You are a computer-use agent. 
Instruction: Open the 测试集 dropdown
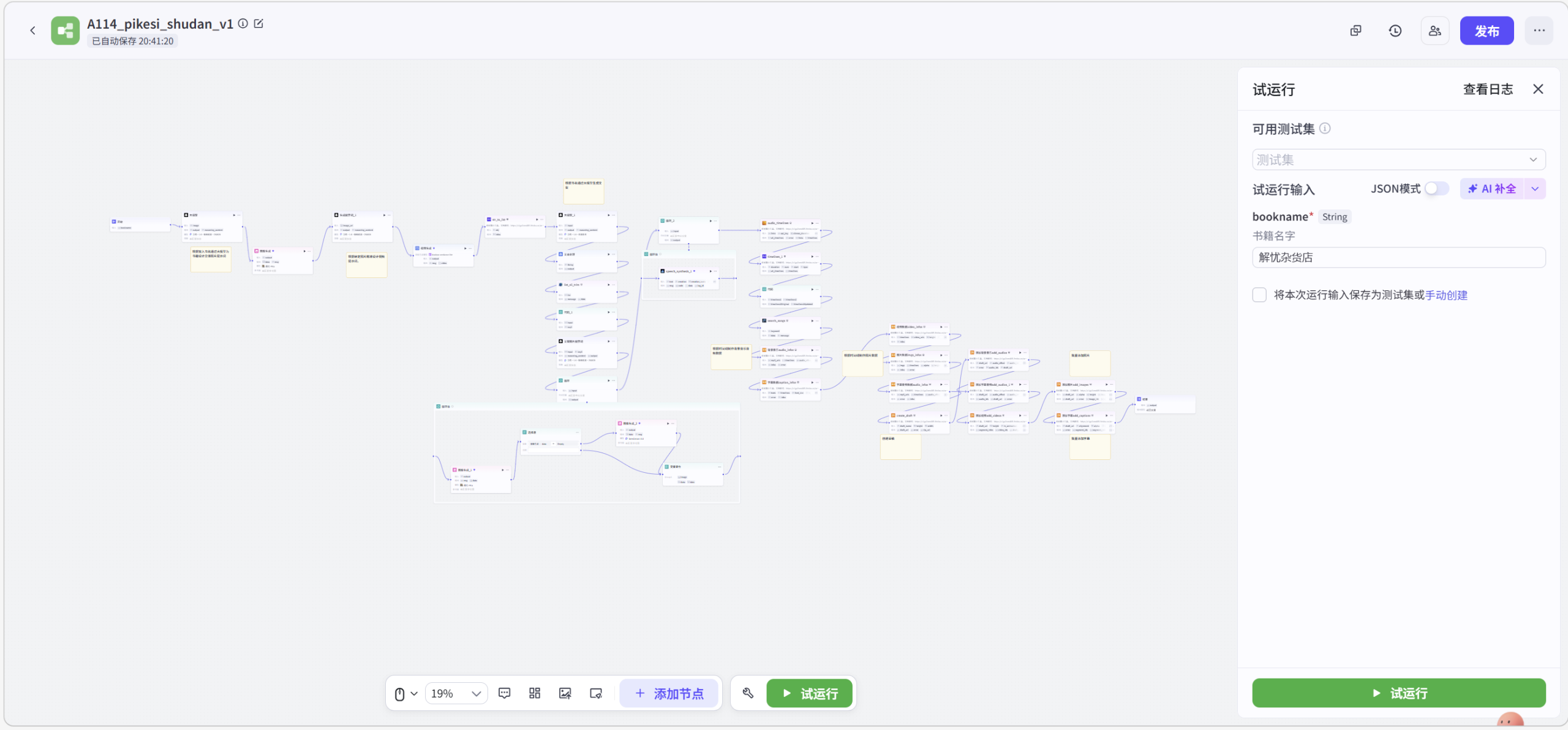click(1398, 160)
